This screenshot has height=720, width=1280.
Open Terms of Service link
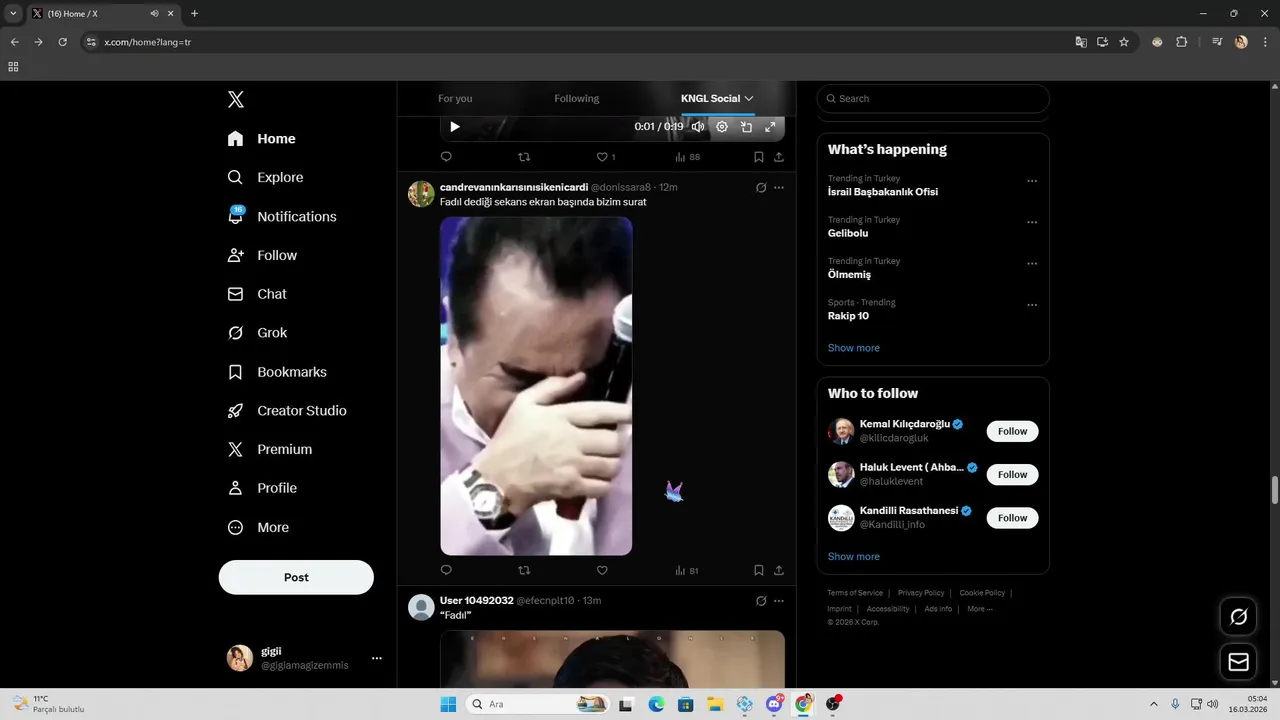pyautogui.click(x=855, y=593)
